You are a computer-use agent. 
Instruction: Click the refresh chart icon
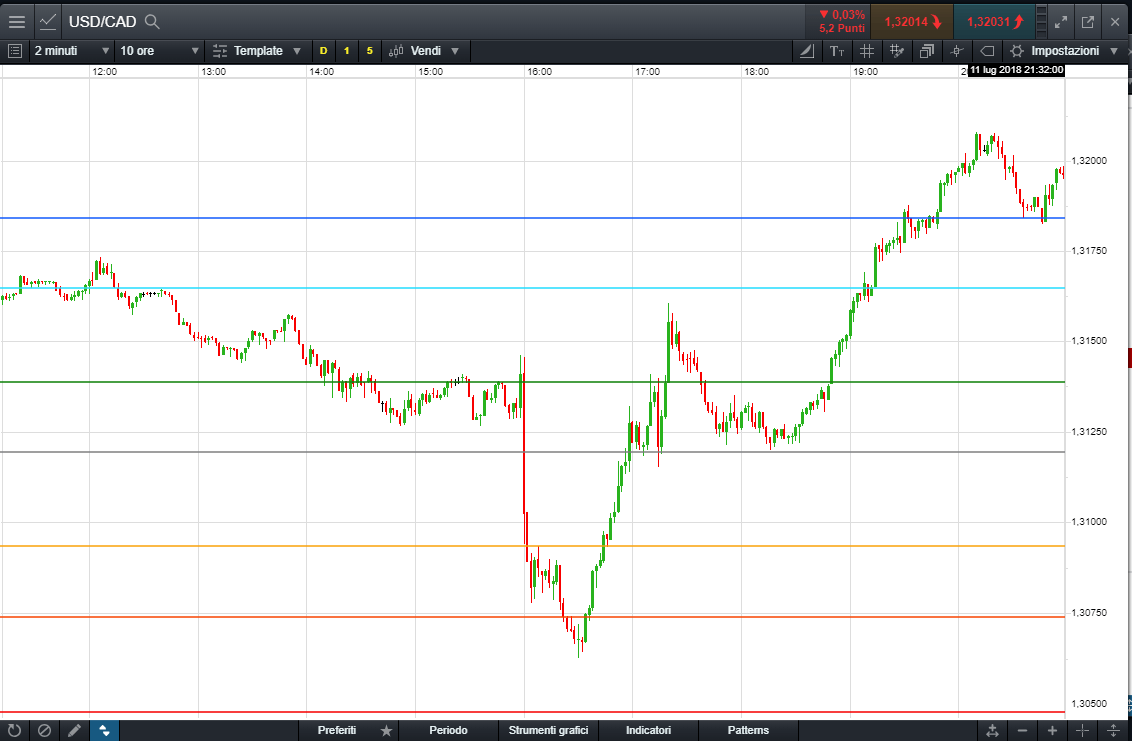(x=14, y=730)
